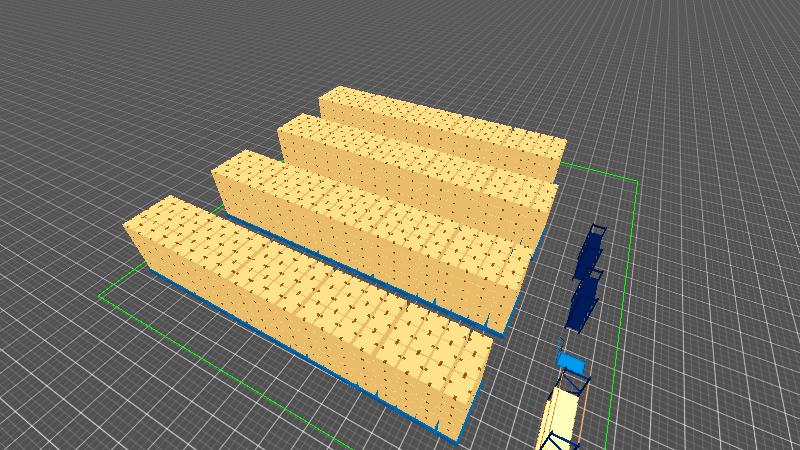800x450 pixels.
Task: Select the light blue pallet object
Action: tap(570, 361)
